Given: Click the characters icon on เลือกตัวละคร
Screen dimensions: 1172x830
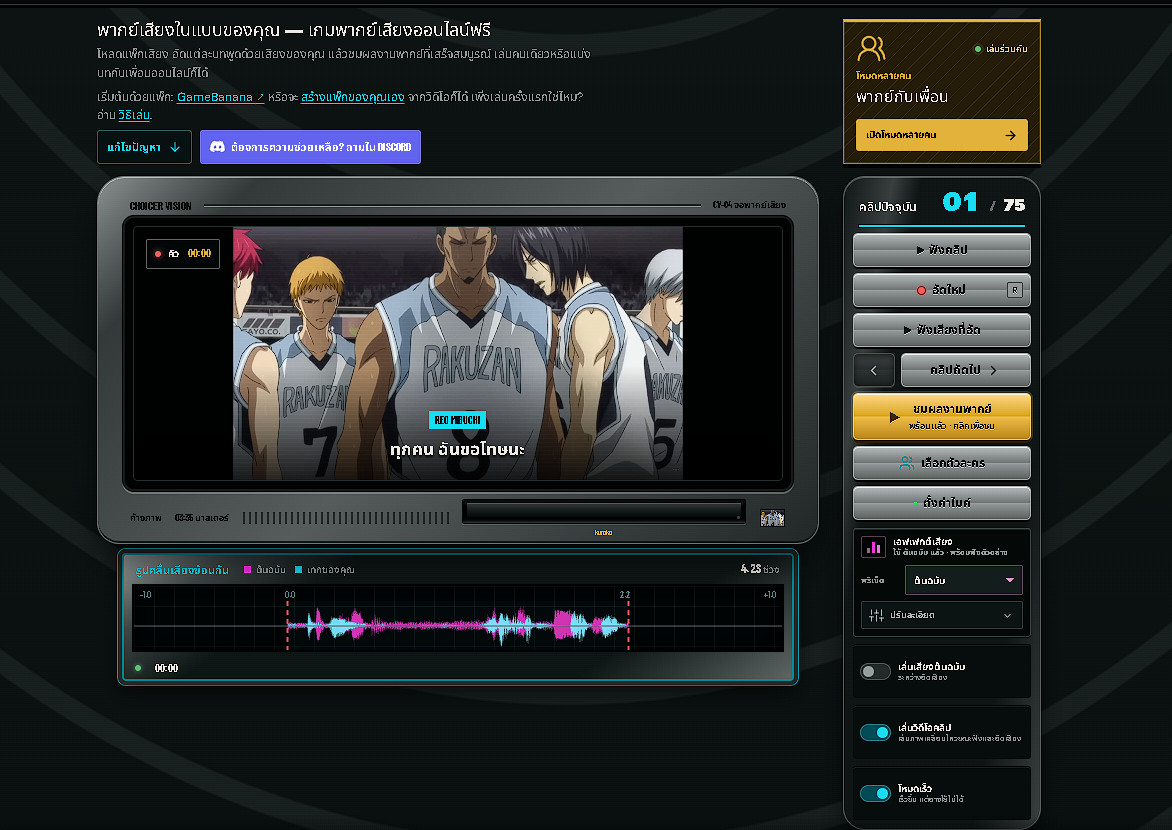Looking at the screenshot, I should coord(907,464).
